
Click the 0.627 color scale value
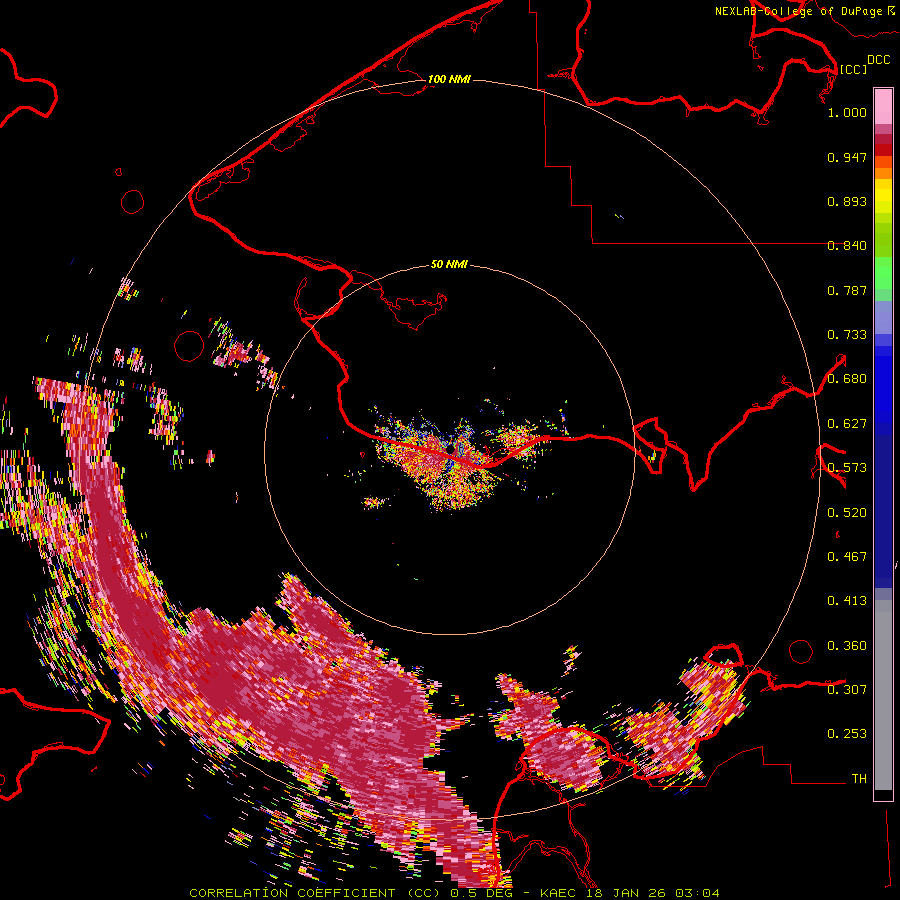[847, 424]
